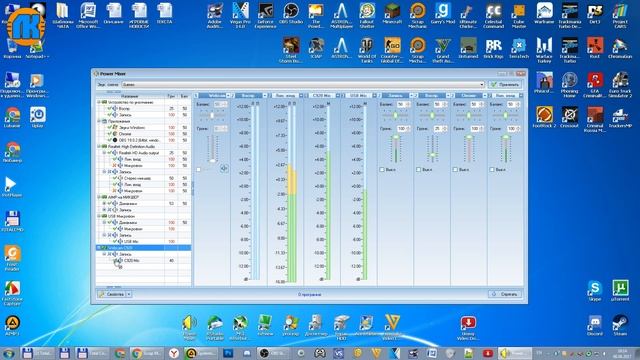Viewport: 640px width, 360px height.
Task: Open the Webcam channel header dropdown
Action: point(228,96)
